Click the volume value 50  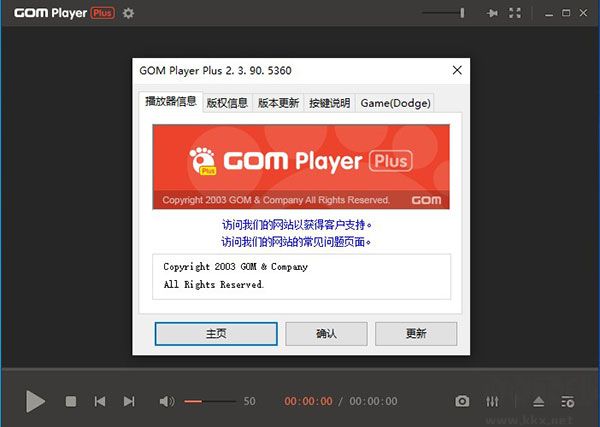tap(249, 401)
